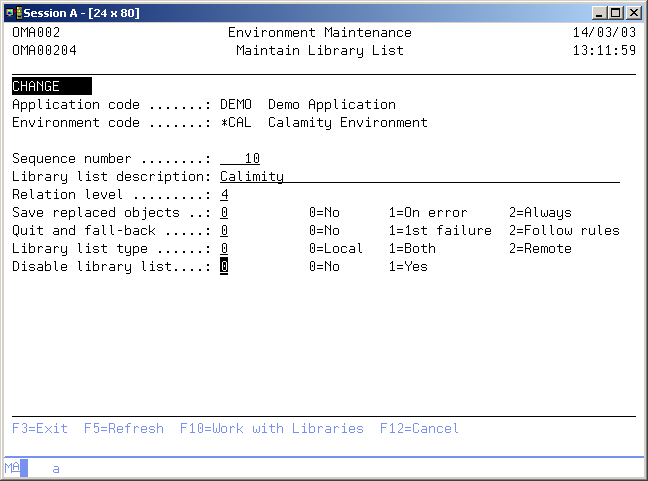Select the Relation level input
Image resolution: width=648 pixels, height=481 pixels.
(224, 195)
